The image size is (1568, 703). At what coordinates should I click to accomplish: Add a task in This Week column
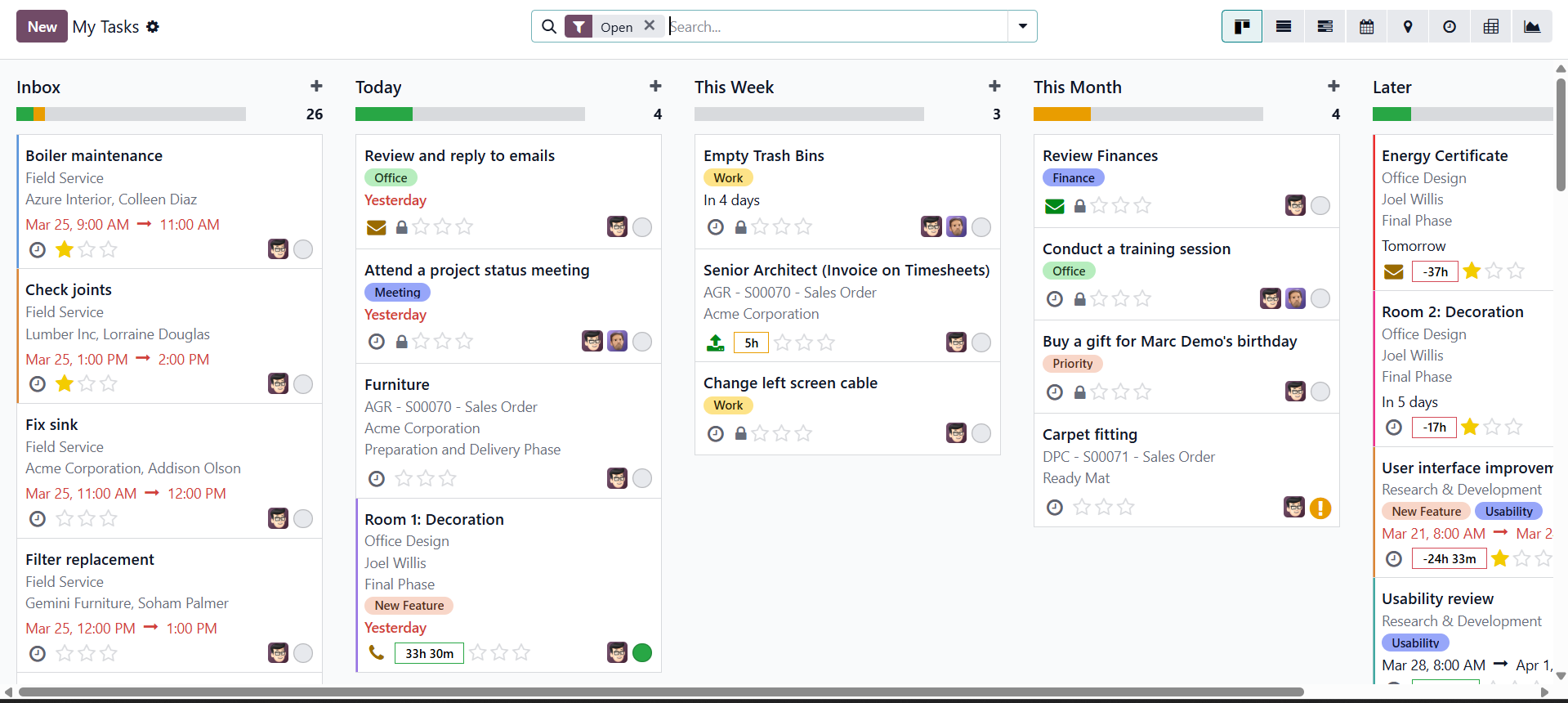click(994, 86)
